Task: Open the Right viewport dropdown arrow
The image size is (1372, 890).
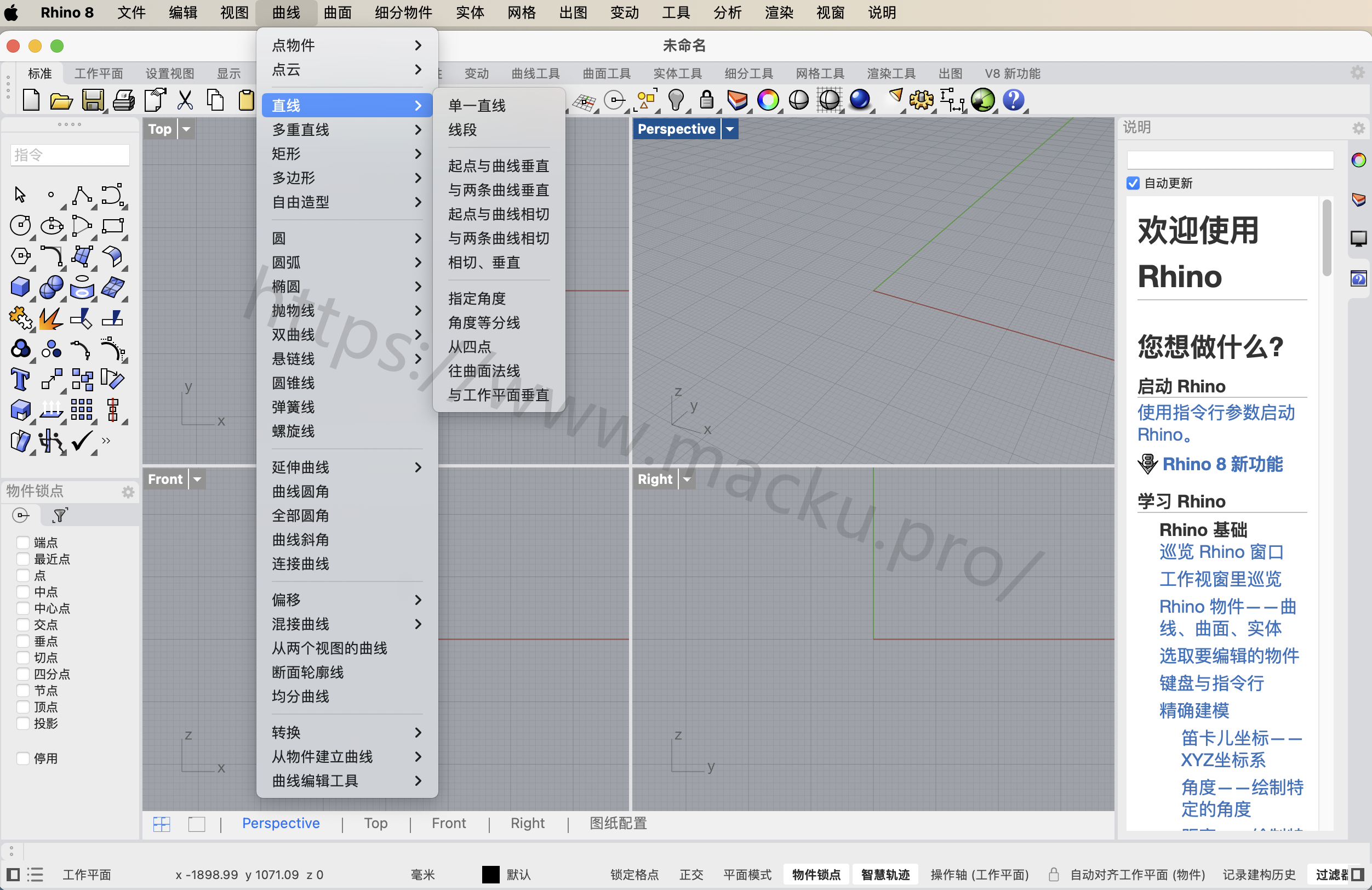Action: point(687,479)
